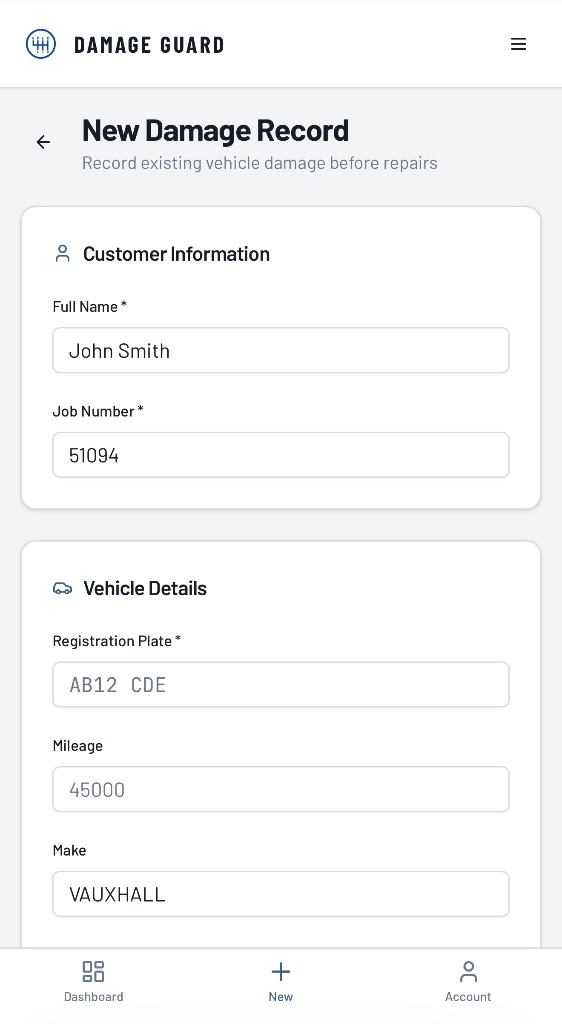The width and height of the screenshot is (562, 1024).
Task: Open the hamburger menu
Action: [x=518, y=44]
